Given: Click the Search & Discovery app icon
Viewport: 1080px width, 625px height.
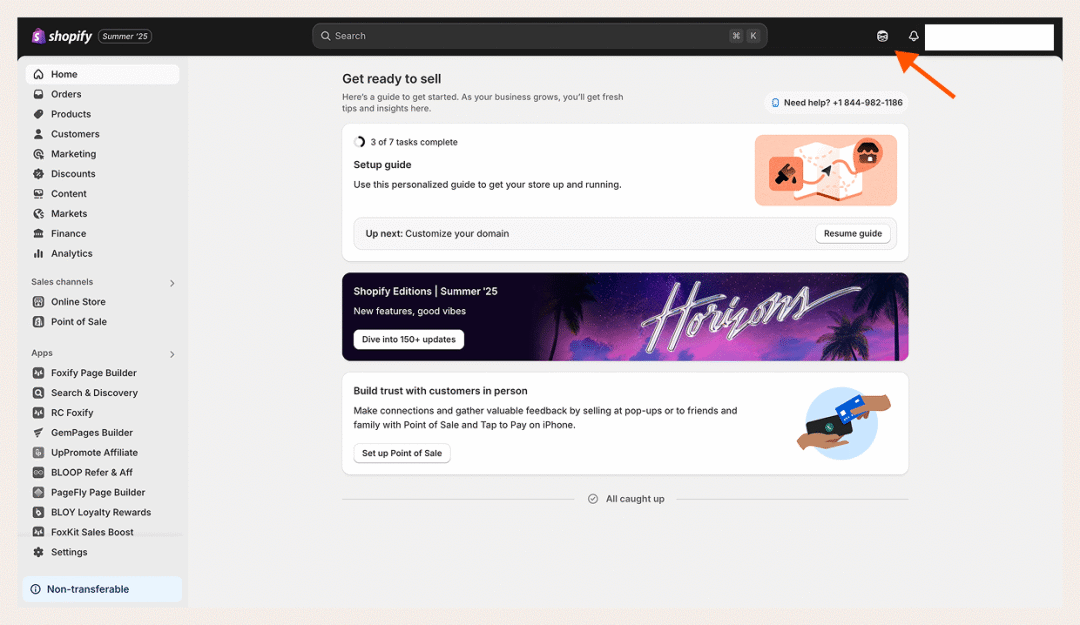Looking at the screenshot, I should [39, 393].
